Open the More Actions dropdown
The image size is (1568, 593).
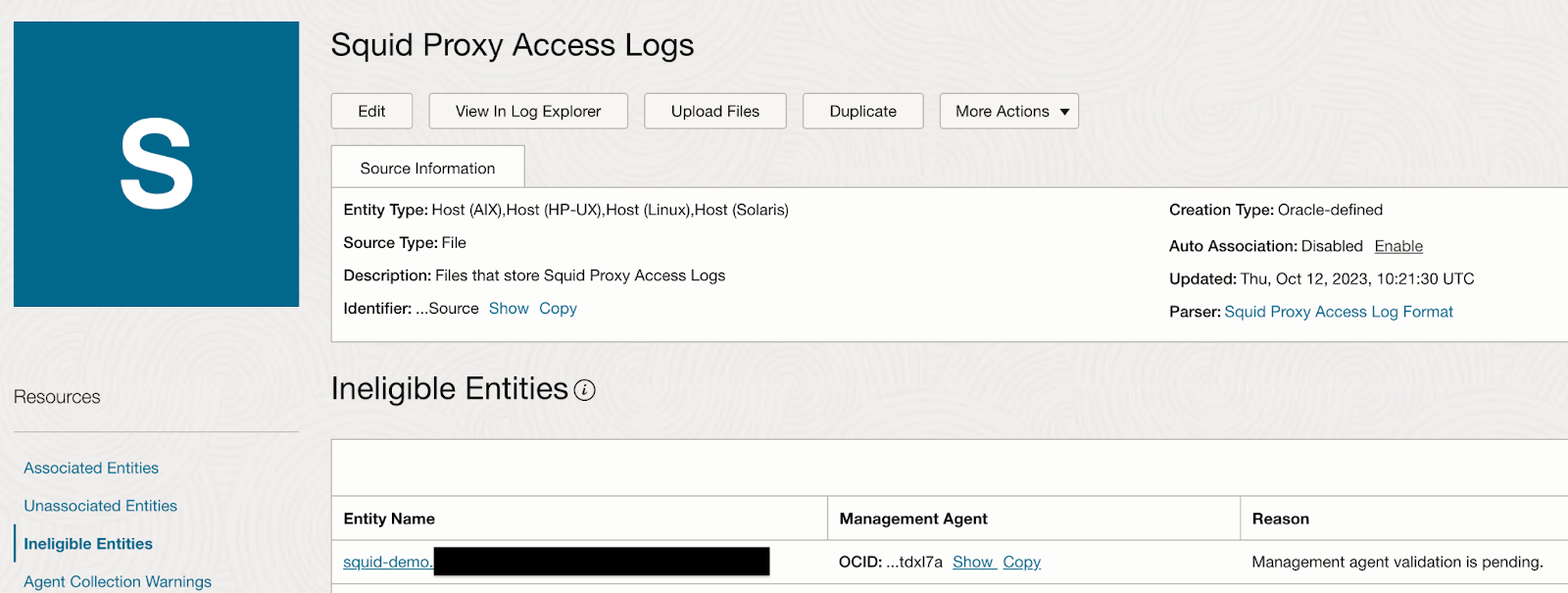(1008, 112)
